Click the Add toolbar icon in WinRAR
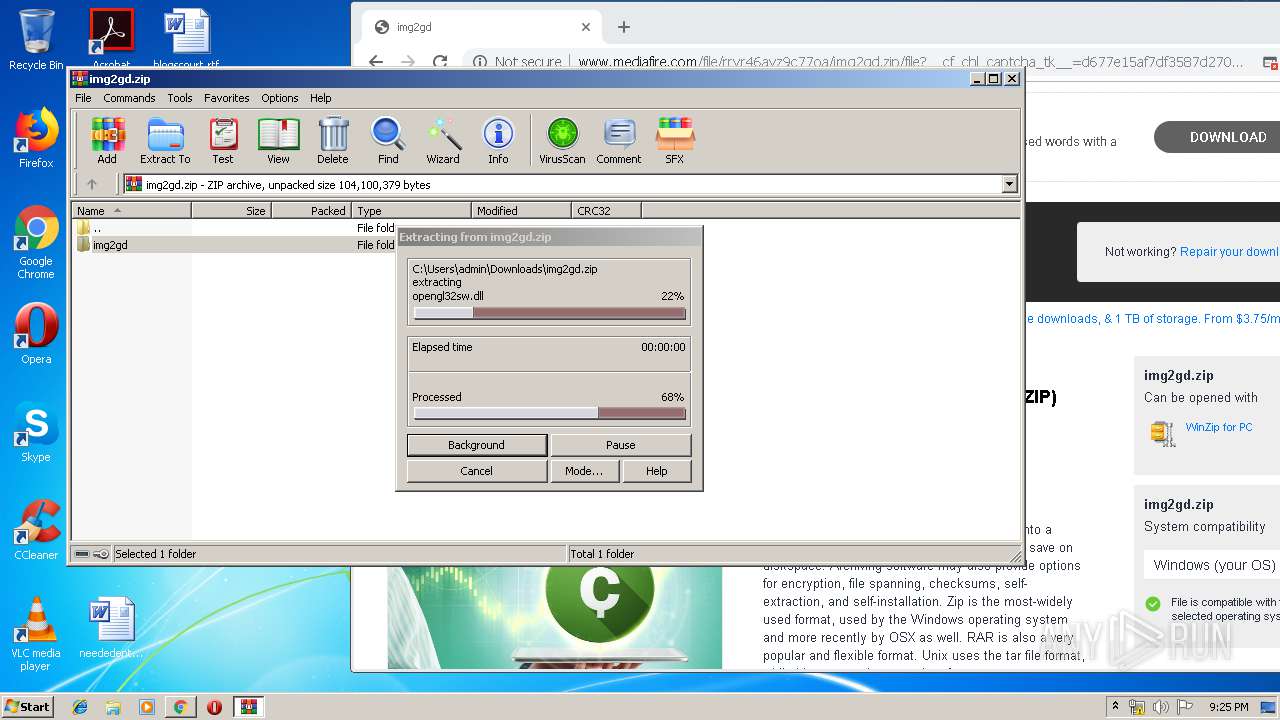This screenshot has width=1280, height=720. point(107,140)
